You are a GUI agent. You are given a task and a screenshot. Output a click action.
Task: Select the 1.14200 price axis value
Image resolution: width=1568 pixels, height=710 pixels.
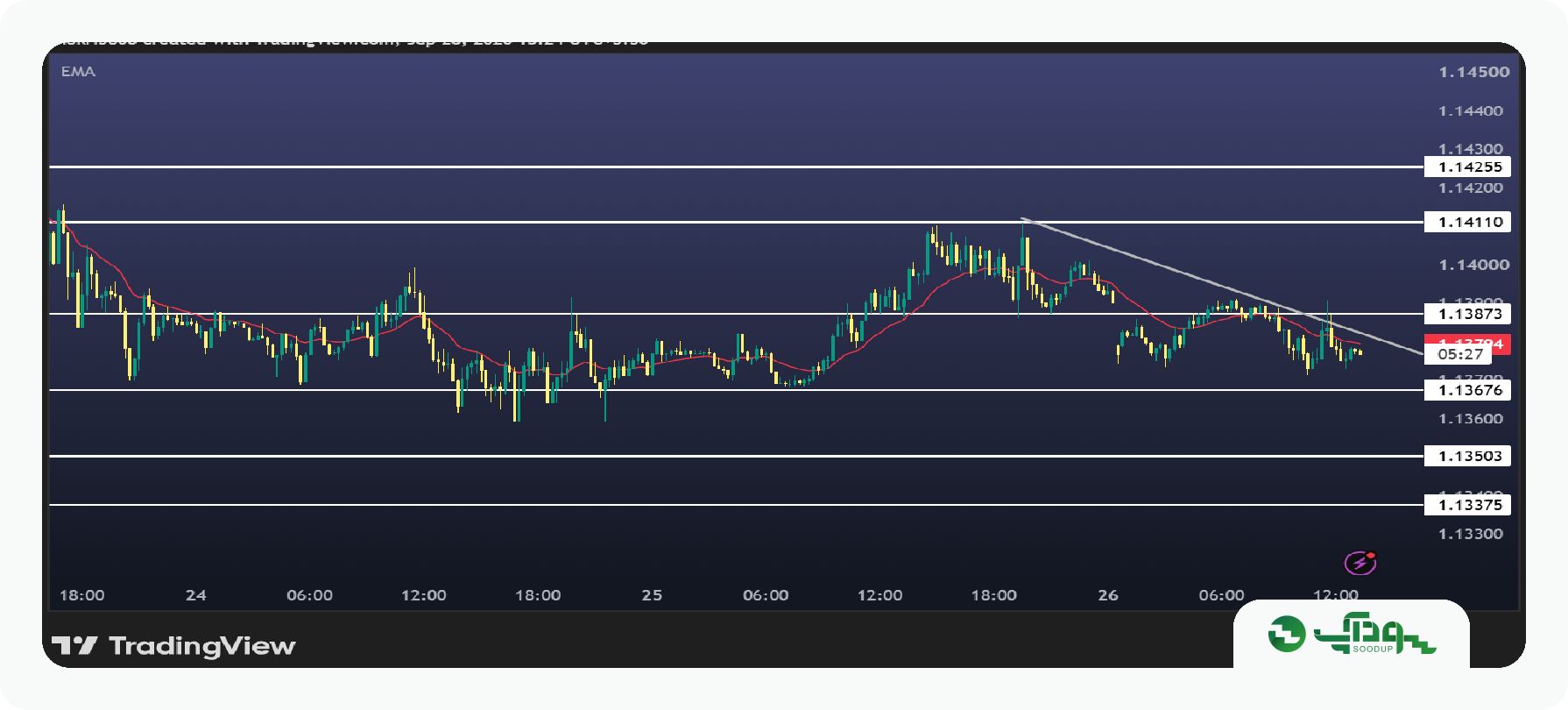pyautogui.click(x=1470, y=188)
